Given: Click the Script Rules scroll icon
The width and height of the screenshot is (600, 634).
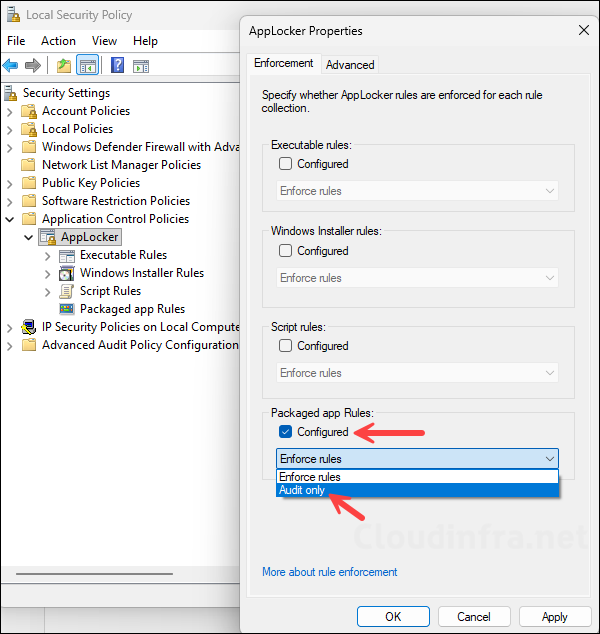Looking at the screenshot, I should pyautogui.click(x=67, y=291).
